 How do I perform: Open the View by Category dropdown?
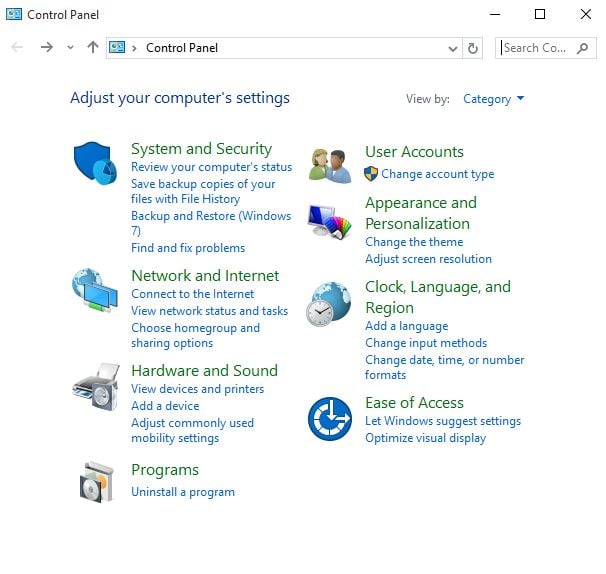pos(494,99)
